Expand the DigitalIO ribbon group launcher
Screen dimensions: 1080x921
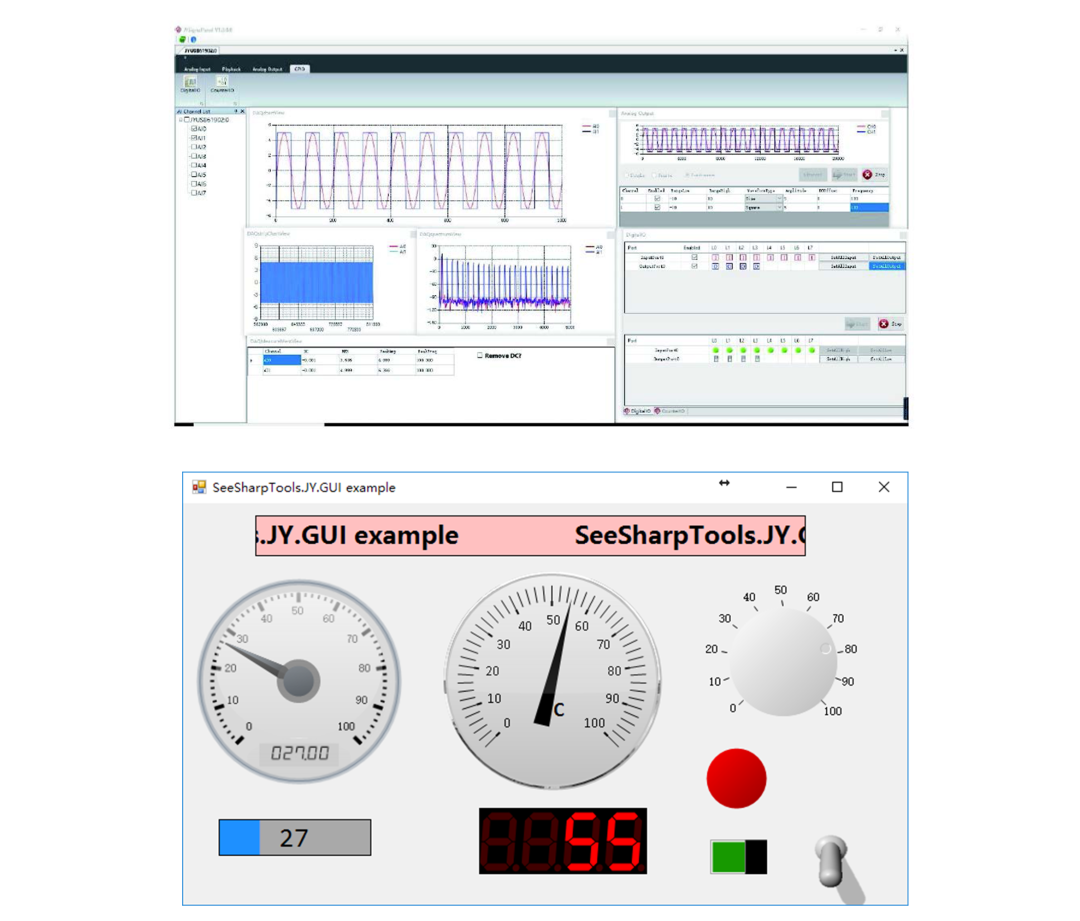(202, 103)
